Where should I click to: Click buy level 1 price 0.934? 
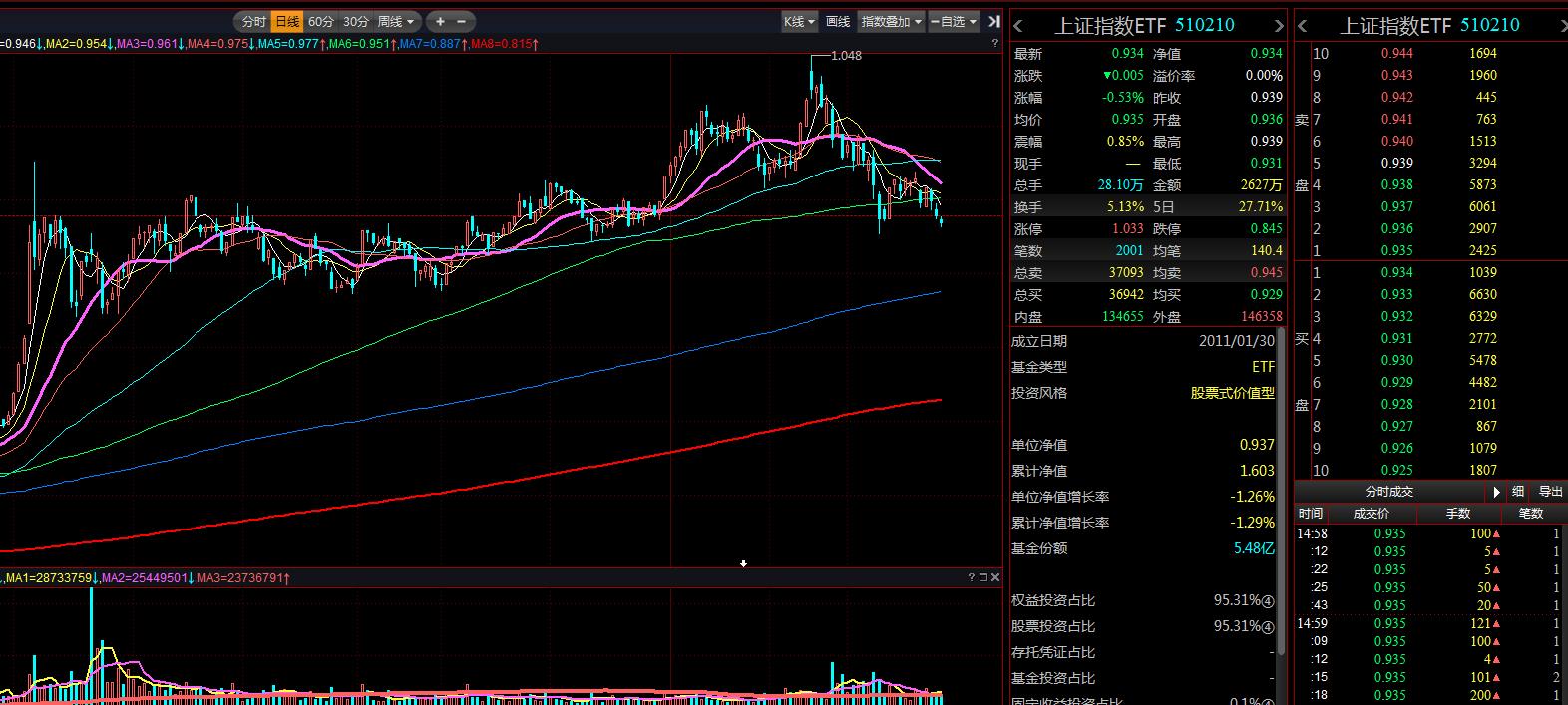[x=1396, y=272]
